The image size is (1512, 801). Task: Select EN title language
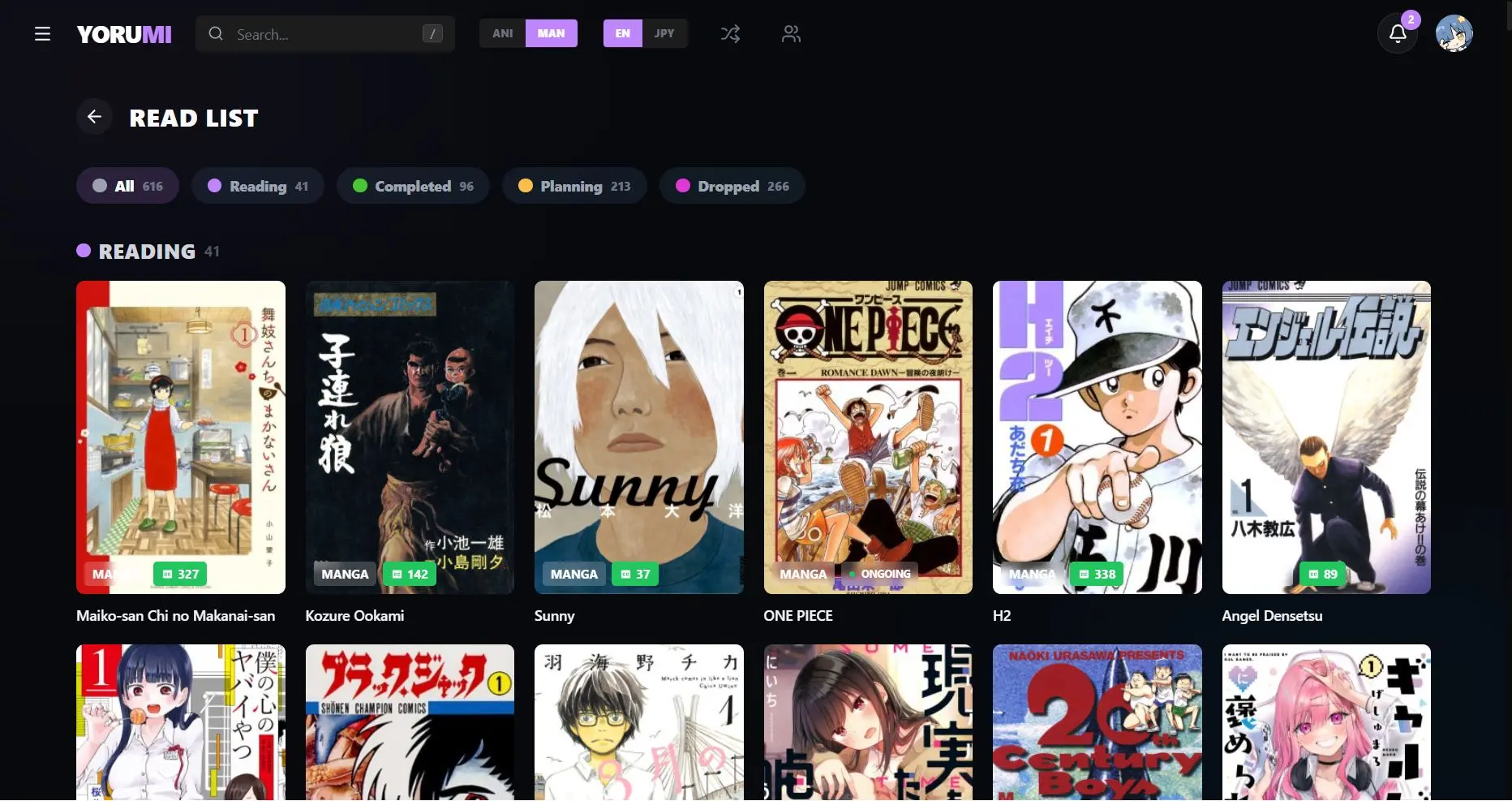622,33
